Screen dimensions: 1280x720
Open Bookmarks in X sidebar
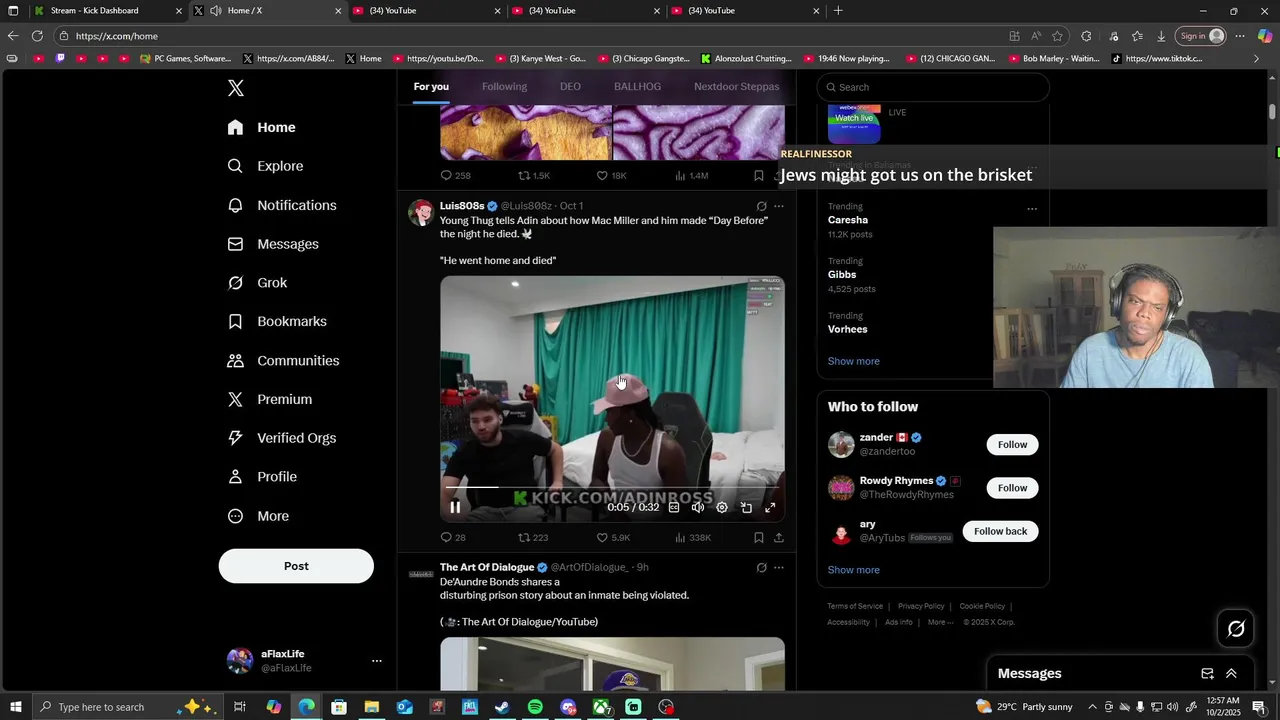click(x=278, y=321)
